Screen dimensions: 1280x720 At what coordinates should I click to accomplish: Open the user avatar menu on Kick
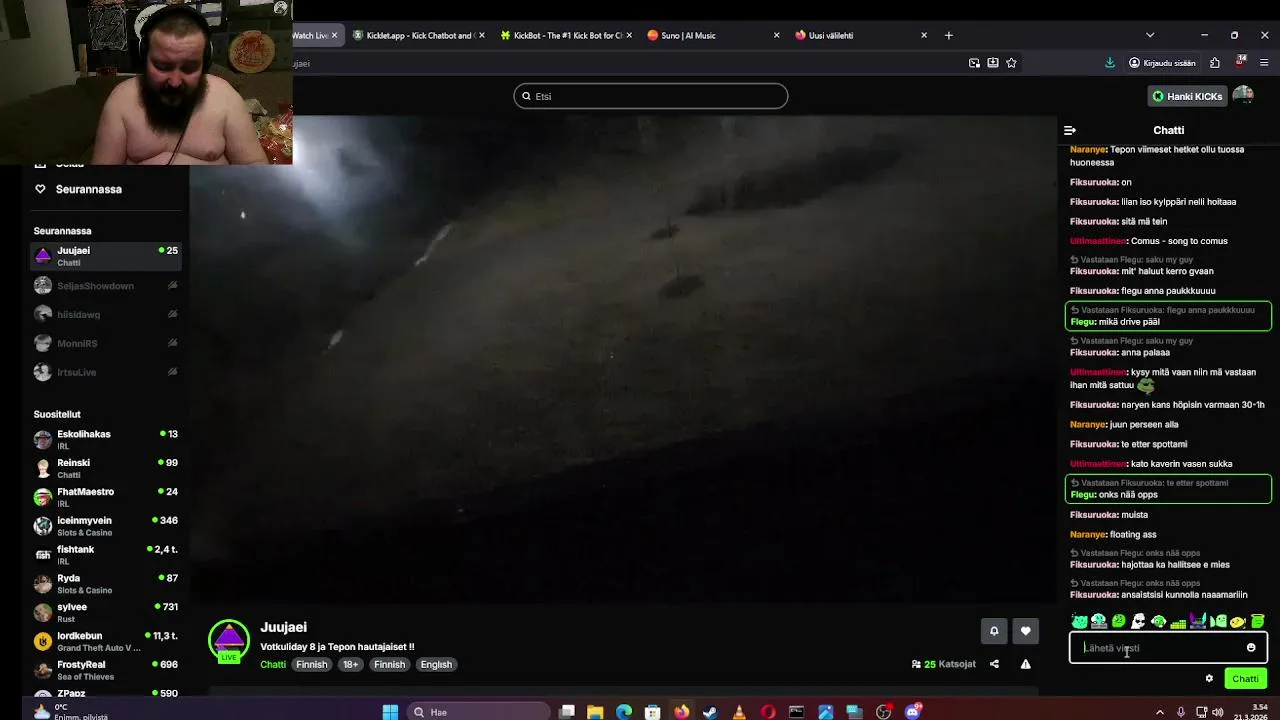(1243, 96)
